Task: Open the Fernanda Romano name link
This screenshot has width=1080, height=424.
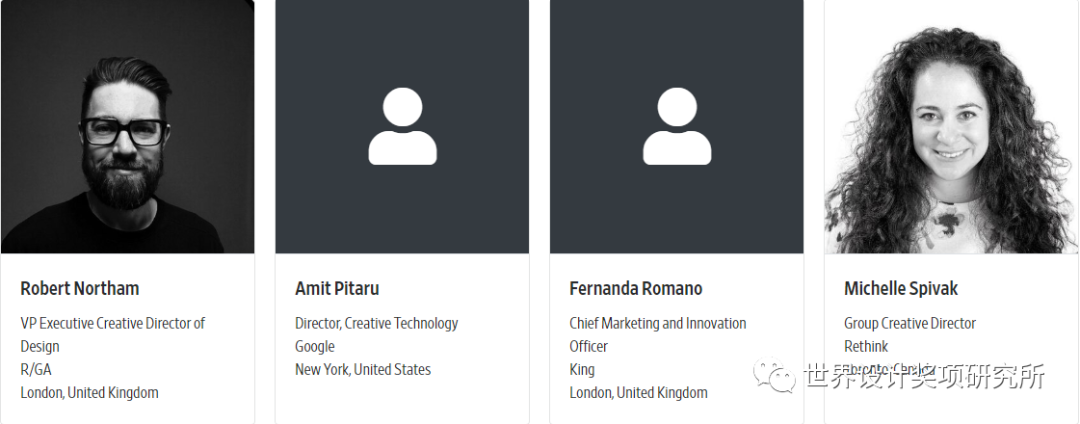Action: point(636,288)
